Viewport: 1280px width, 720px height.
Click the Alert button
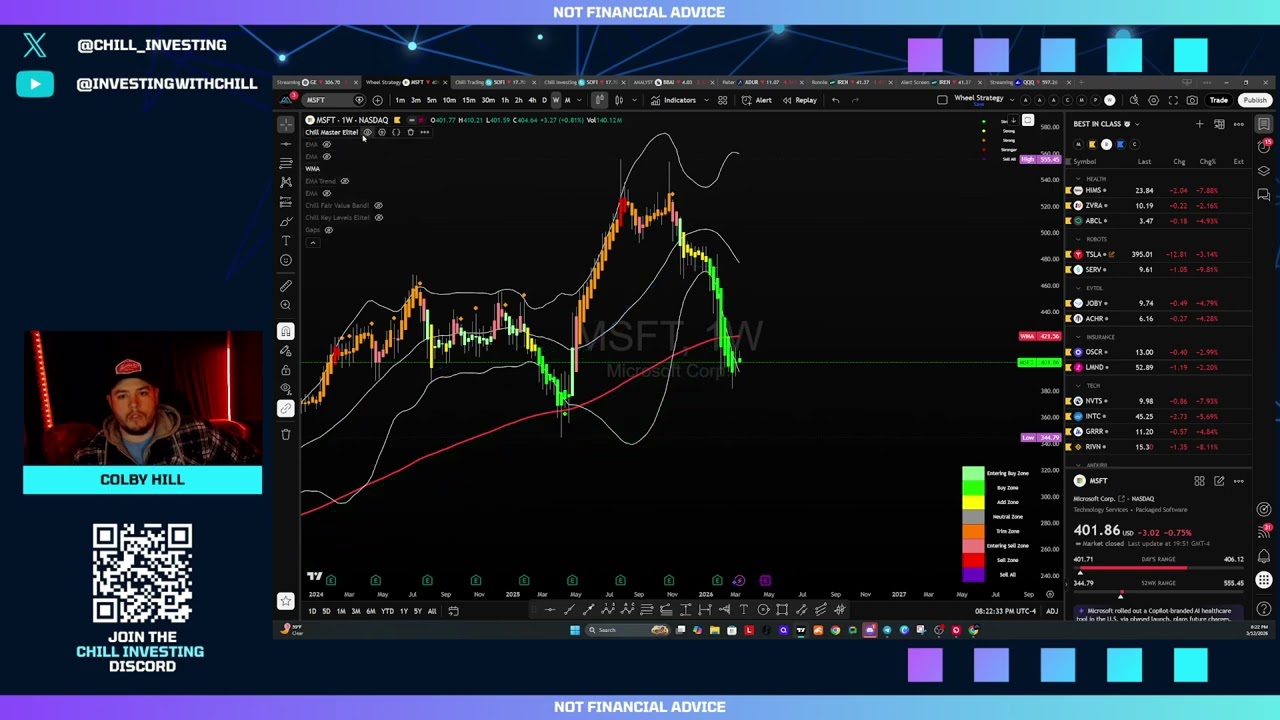[757, 100]
